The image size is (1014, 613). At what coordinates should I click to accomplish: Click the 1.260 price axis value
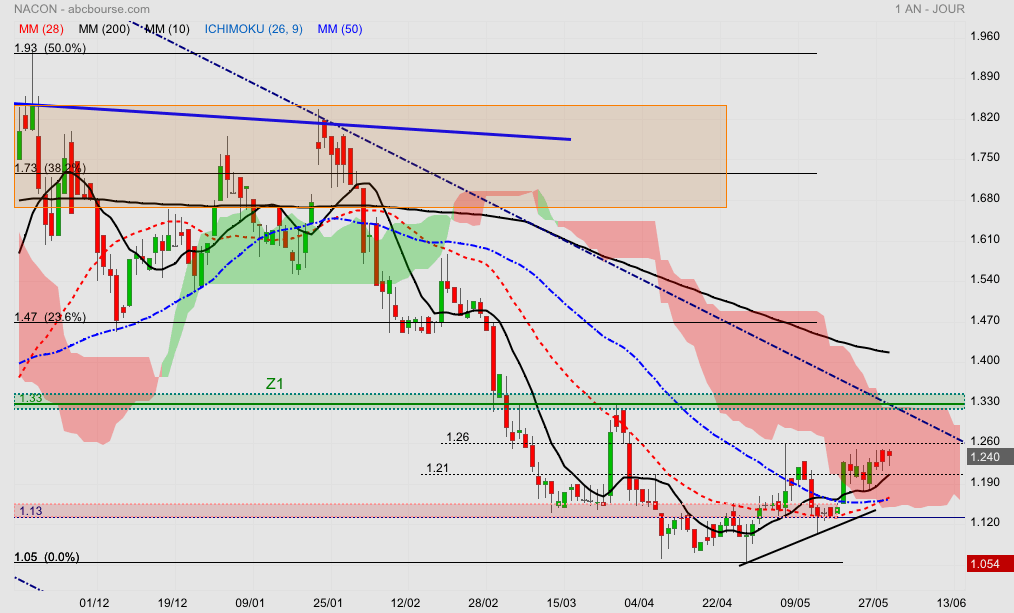985,441
